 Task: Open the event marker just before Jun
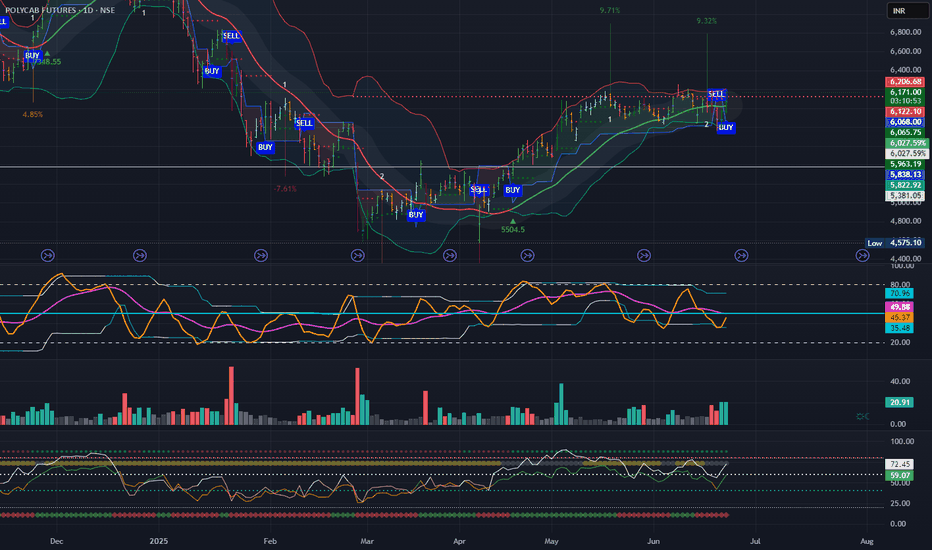(644, 256)
